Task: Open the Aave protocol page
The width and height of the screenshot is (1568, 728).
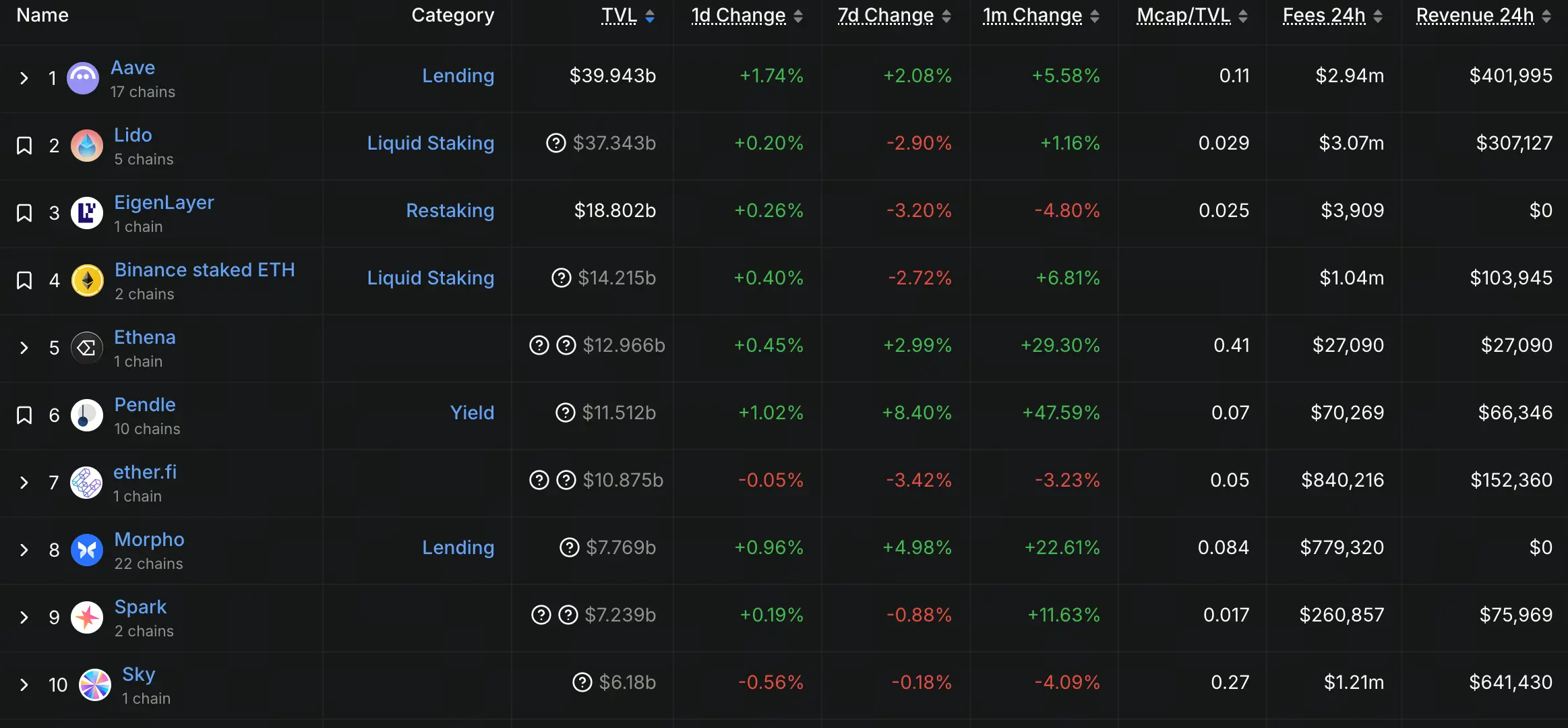Action: pos(133,67)
